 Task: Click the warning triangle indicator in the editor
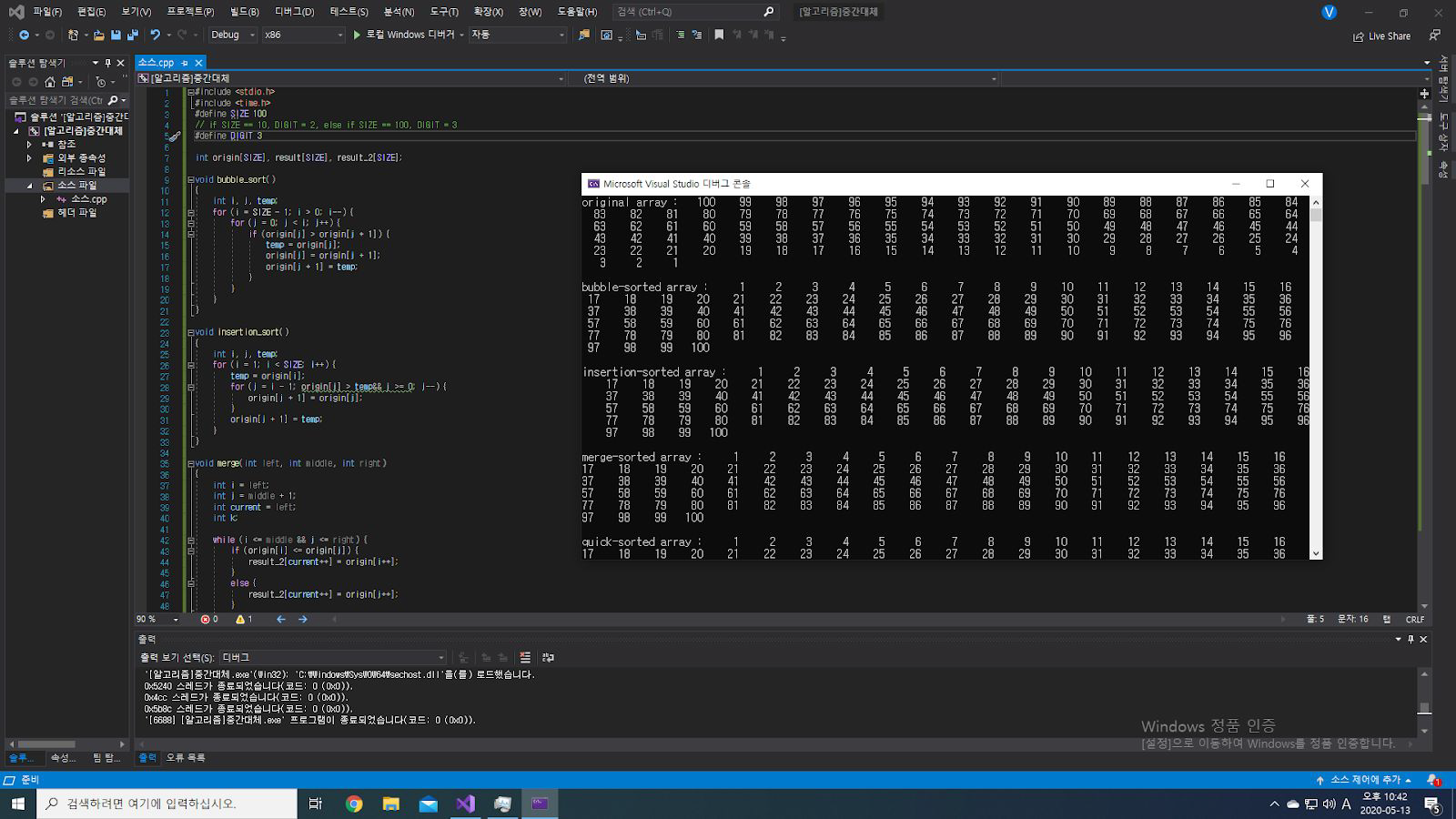coord(241,619)
